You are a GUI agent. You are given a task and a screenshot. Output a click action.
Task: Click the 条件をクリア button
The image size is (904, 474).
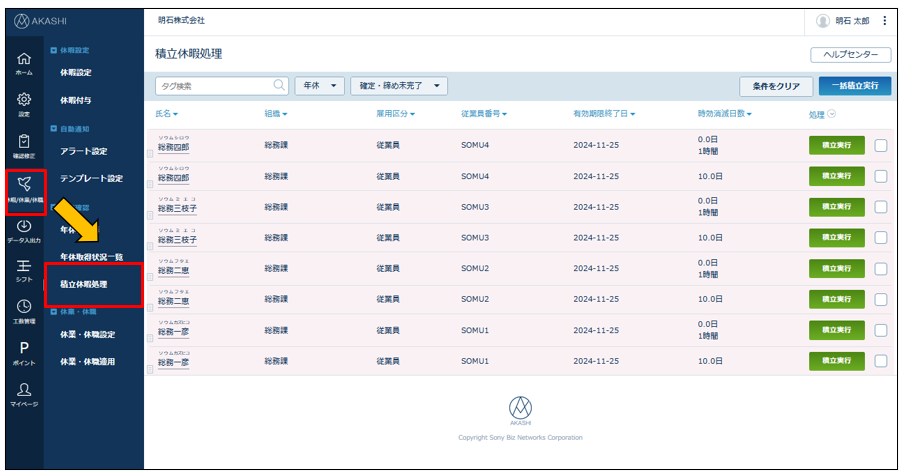776,86
